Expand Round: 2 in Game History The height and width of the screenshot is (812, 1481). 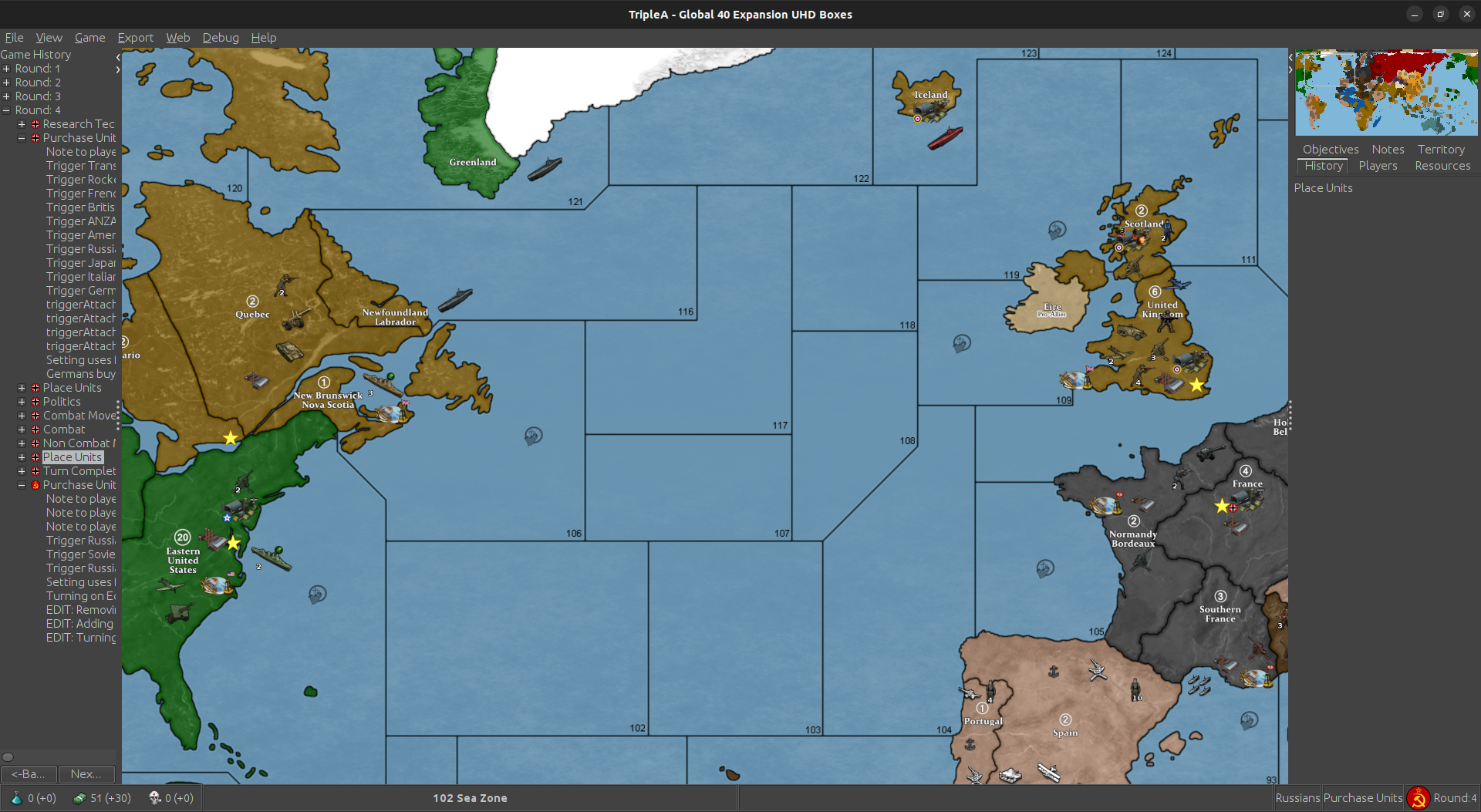6,83
